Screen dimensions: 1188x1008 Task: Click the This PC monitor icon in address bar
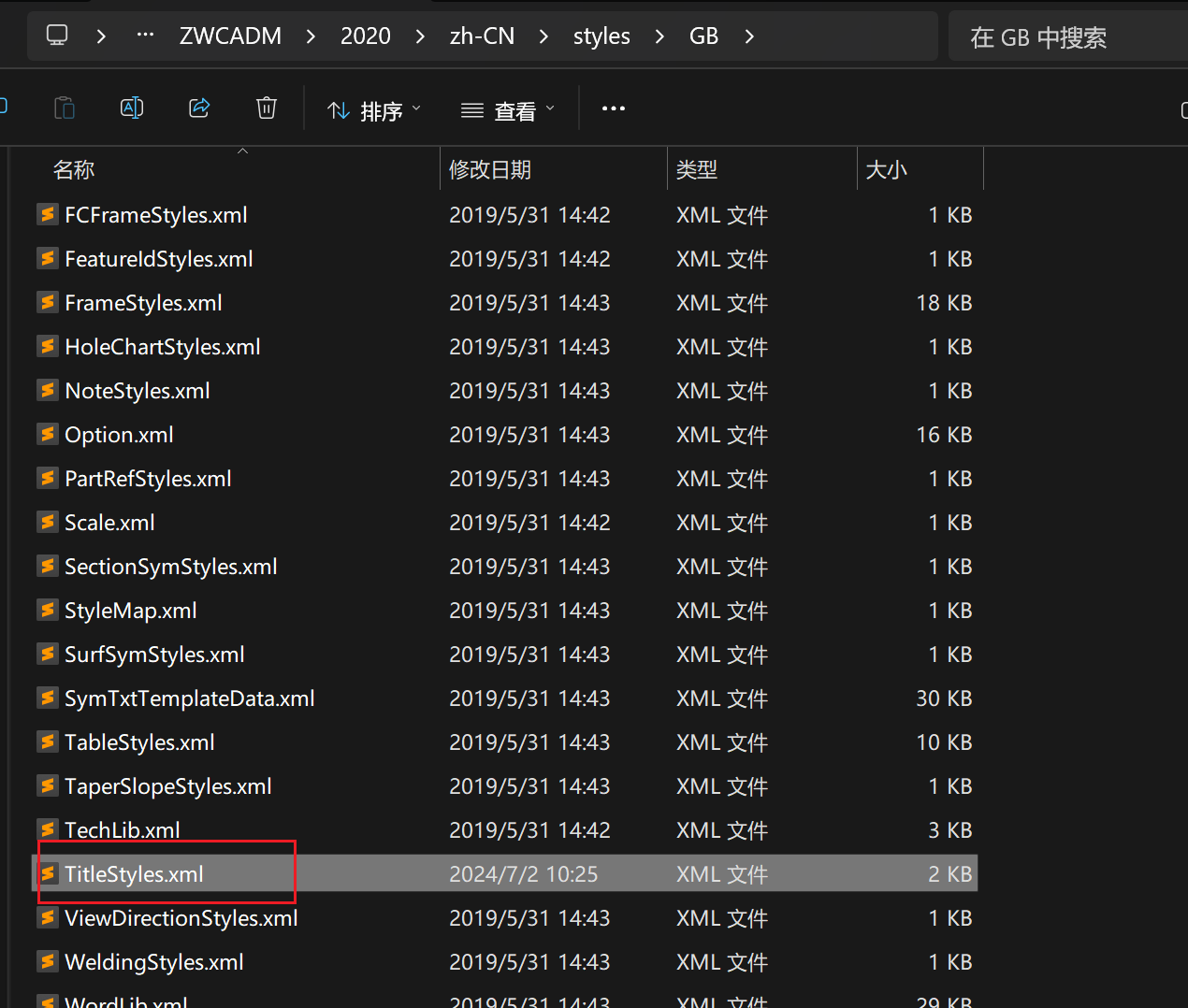click(x=57, y=36)
